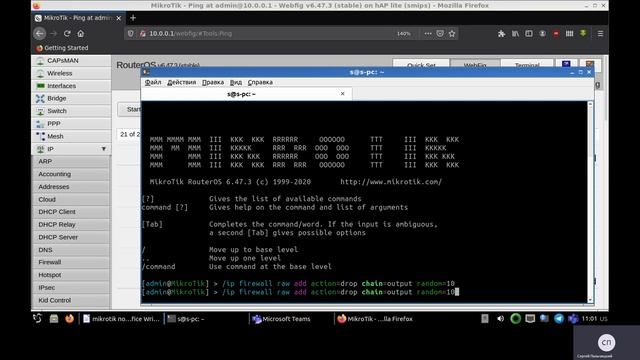The image size is (640, 360).
Task: Switch to MikroTik Firefox taskbar entry
Action: pyautogui.click(x=376, y=319)
